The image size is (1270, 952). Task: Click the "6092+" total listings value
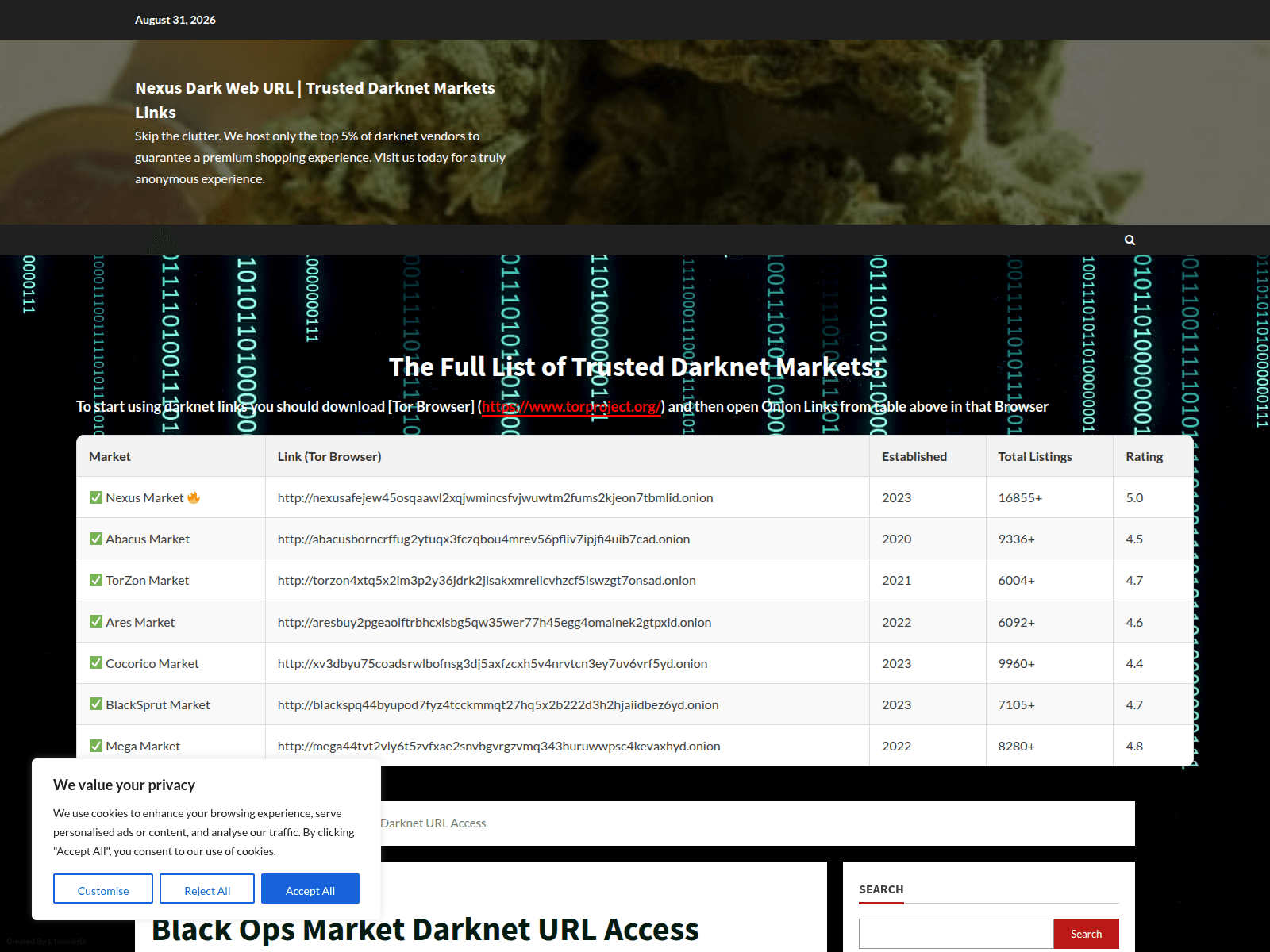coord(1017,622)
